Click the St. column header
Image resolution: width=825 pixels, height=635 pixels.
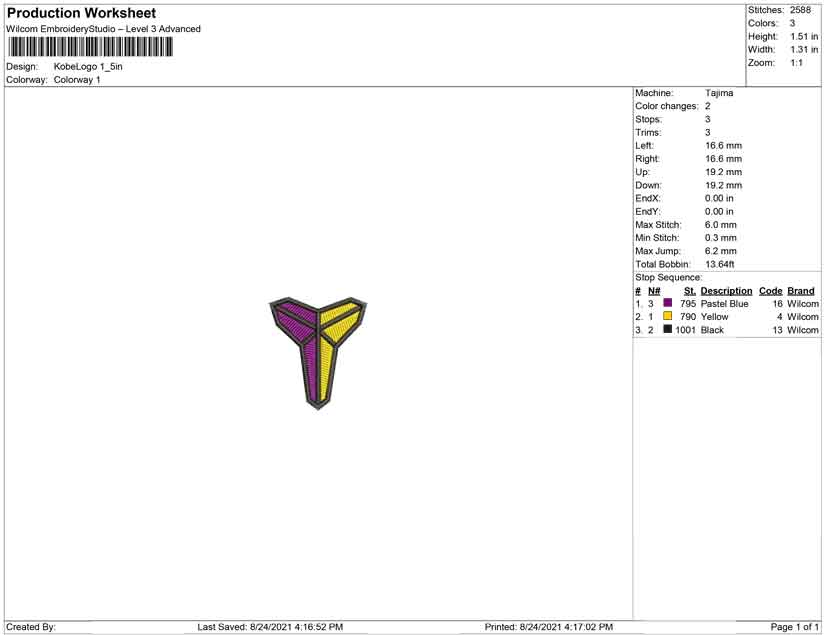coord(689,291)
